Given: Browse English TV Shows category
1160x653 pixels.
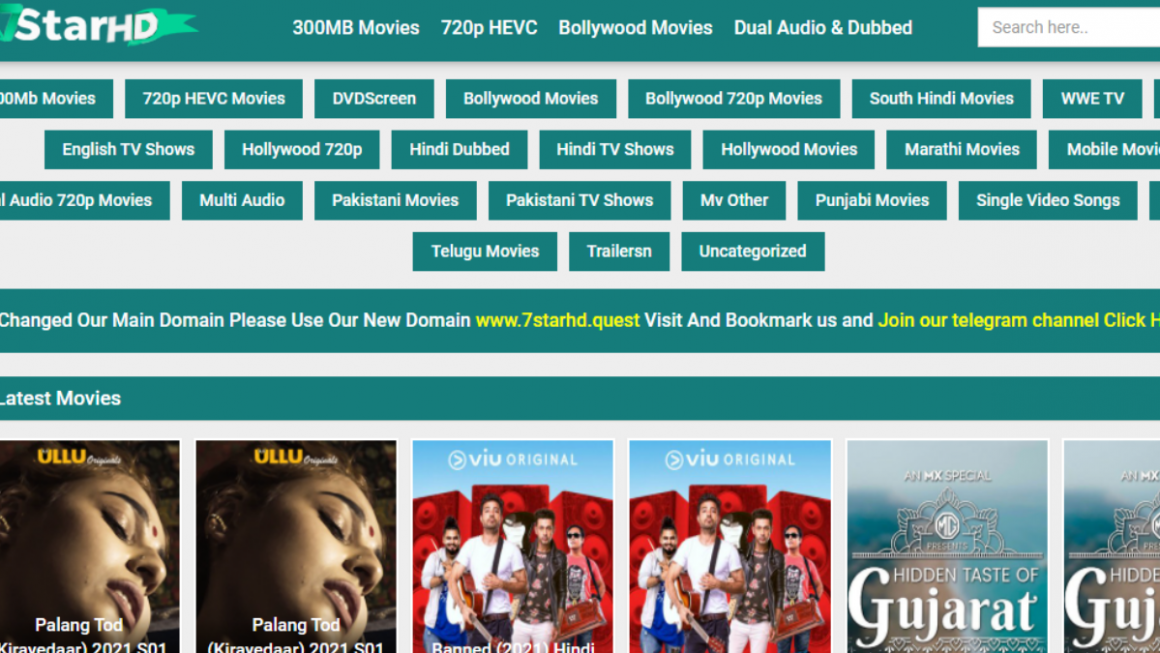Looking at the screenshot, I should tap(128, 149).
